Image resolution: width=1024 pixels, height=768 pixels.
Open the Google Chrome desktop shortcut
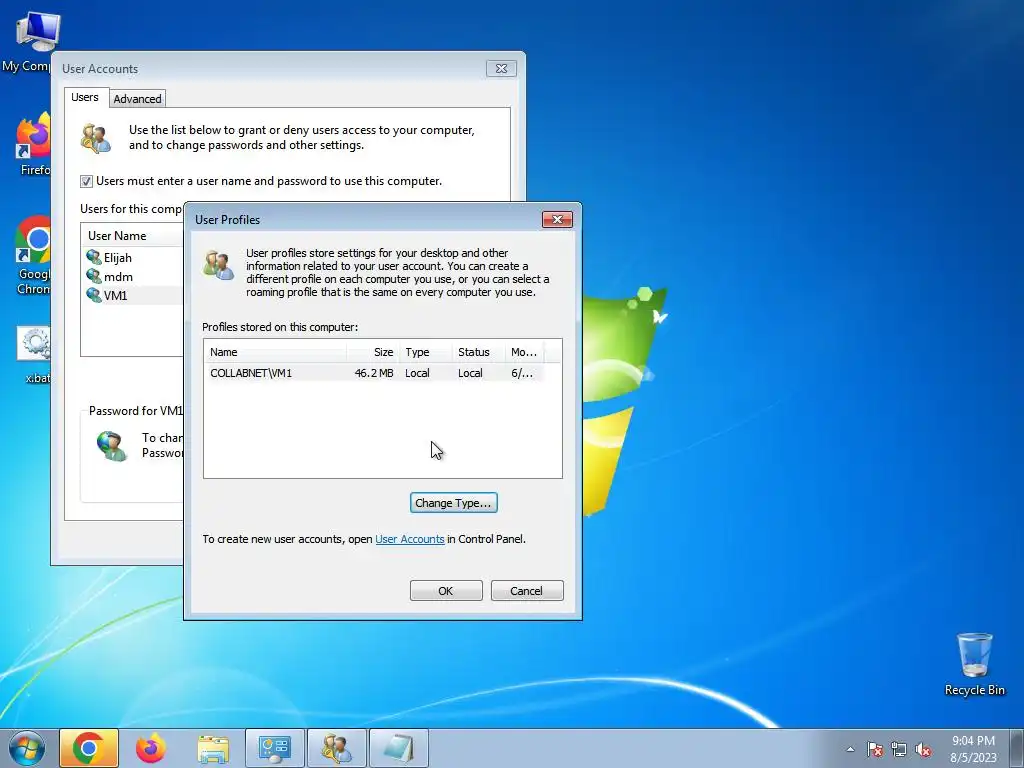(x=34, y=256)
